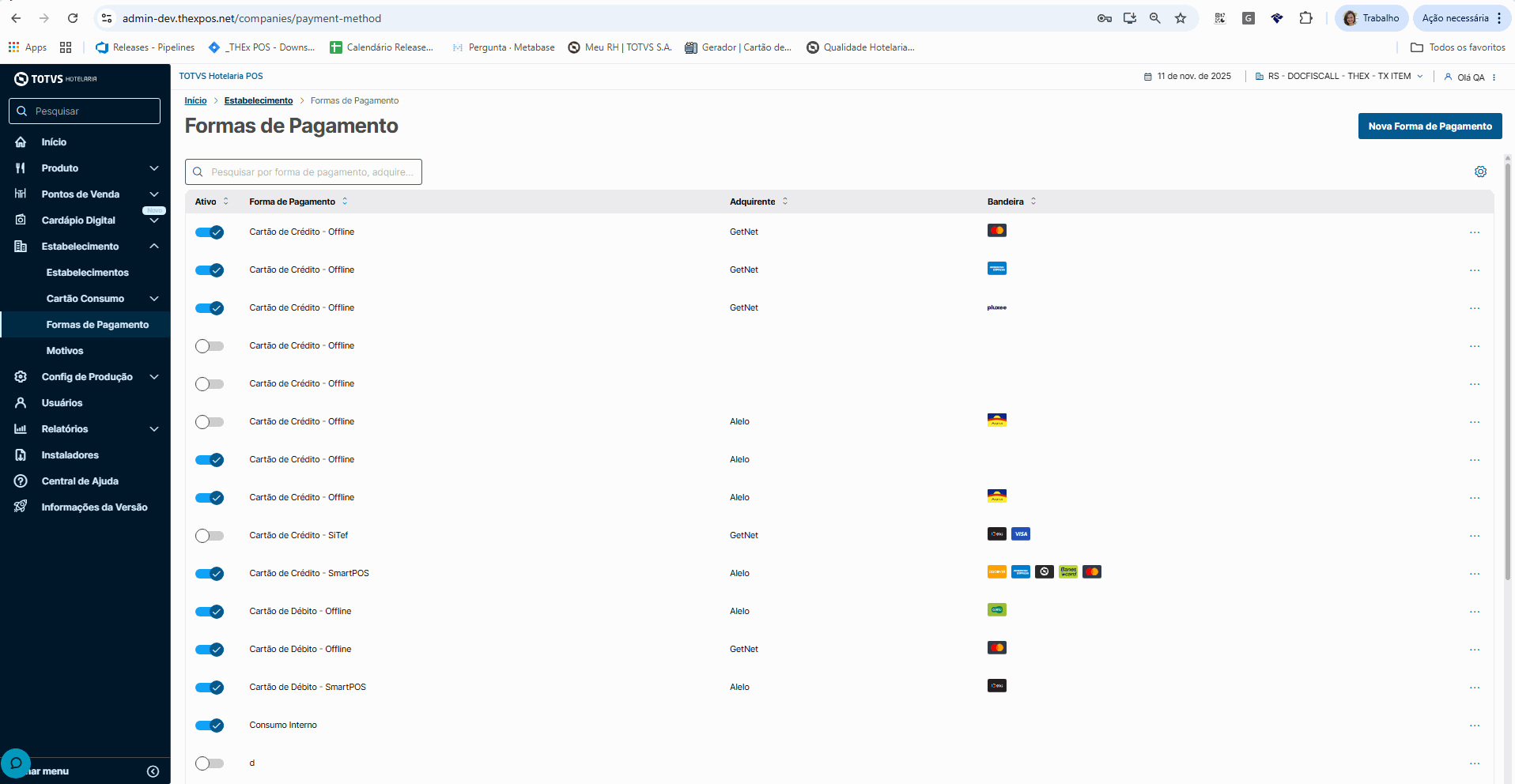This screenshot has width=1515, height=784.
Task: Expand the Cartão Consumo submenu
Action: [154, 299]
